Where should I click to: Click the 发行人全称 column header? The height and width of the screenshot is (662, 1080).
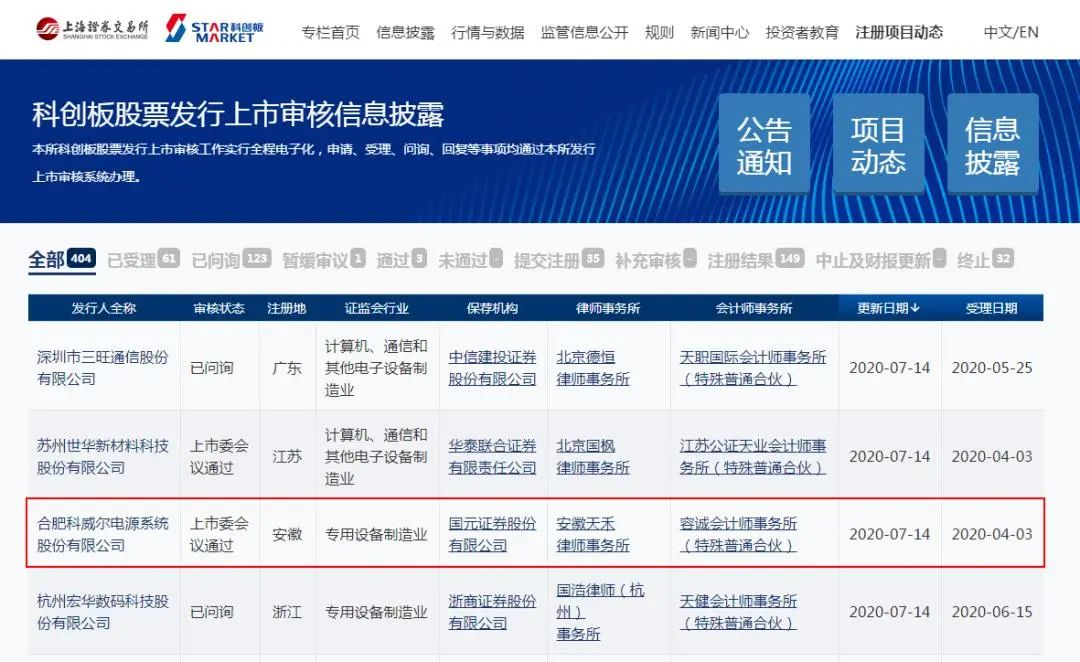pos(104,308)
